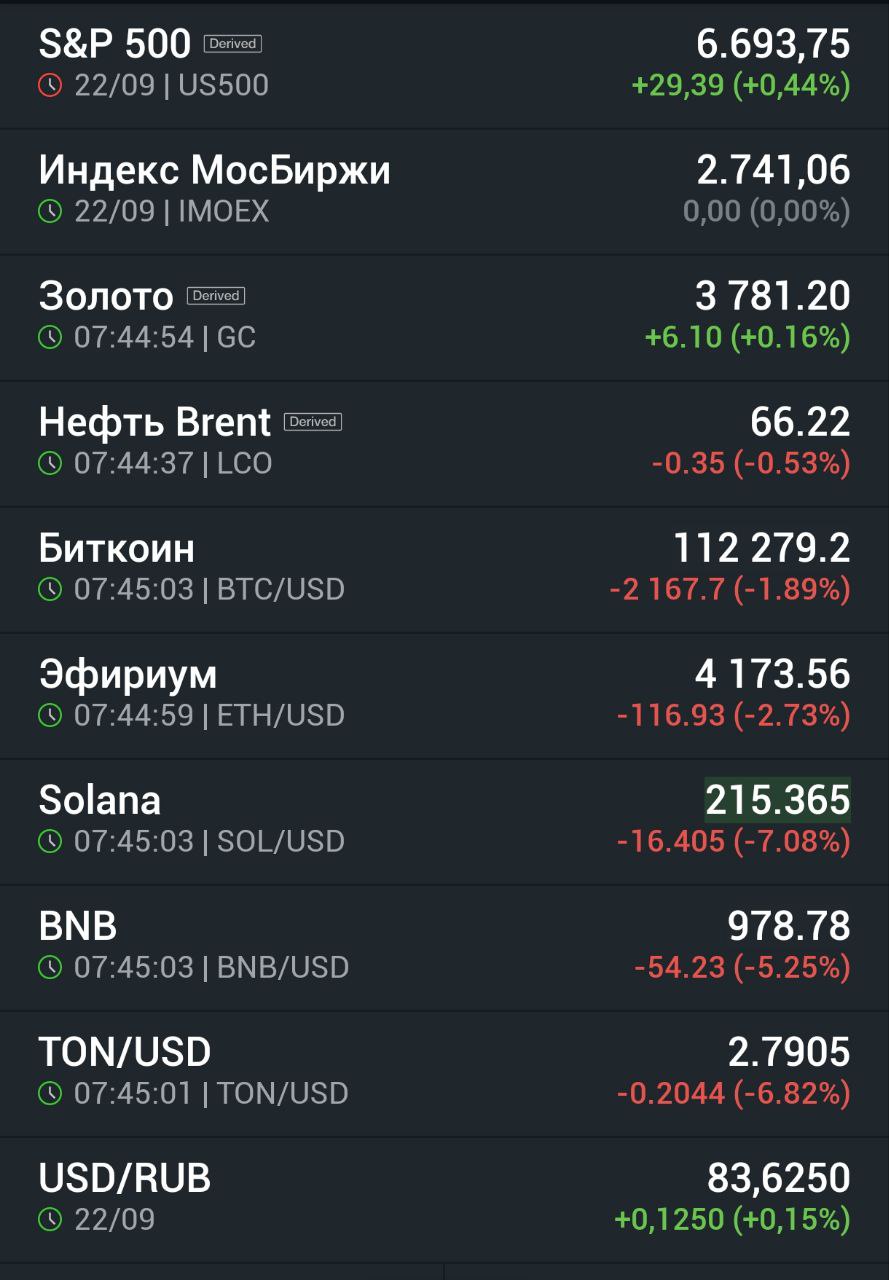Click the Индекс МосБиржи value 2.741,06
This screenshot has height=1280, width=889.
pos(774,171)
